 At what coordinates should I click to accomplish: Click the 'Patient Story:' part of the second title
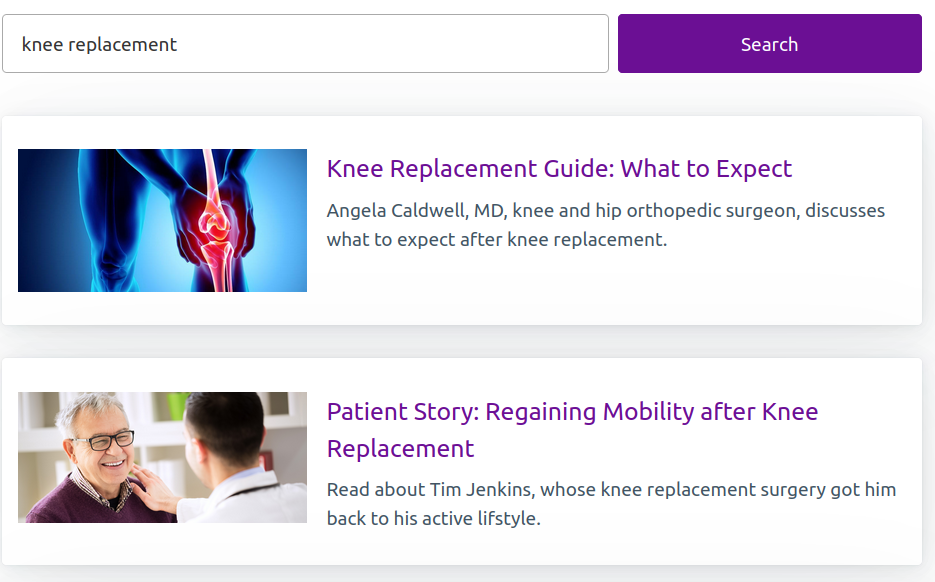[x=403, y=411]
